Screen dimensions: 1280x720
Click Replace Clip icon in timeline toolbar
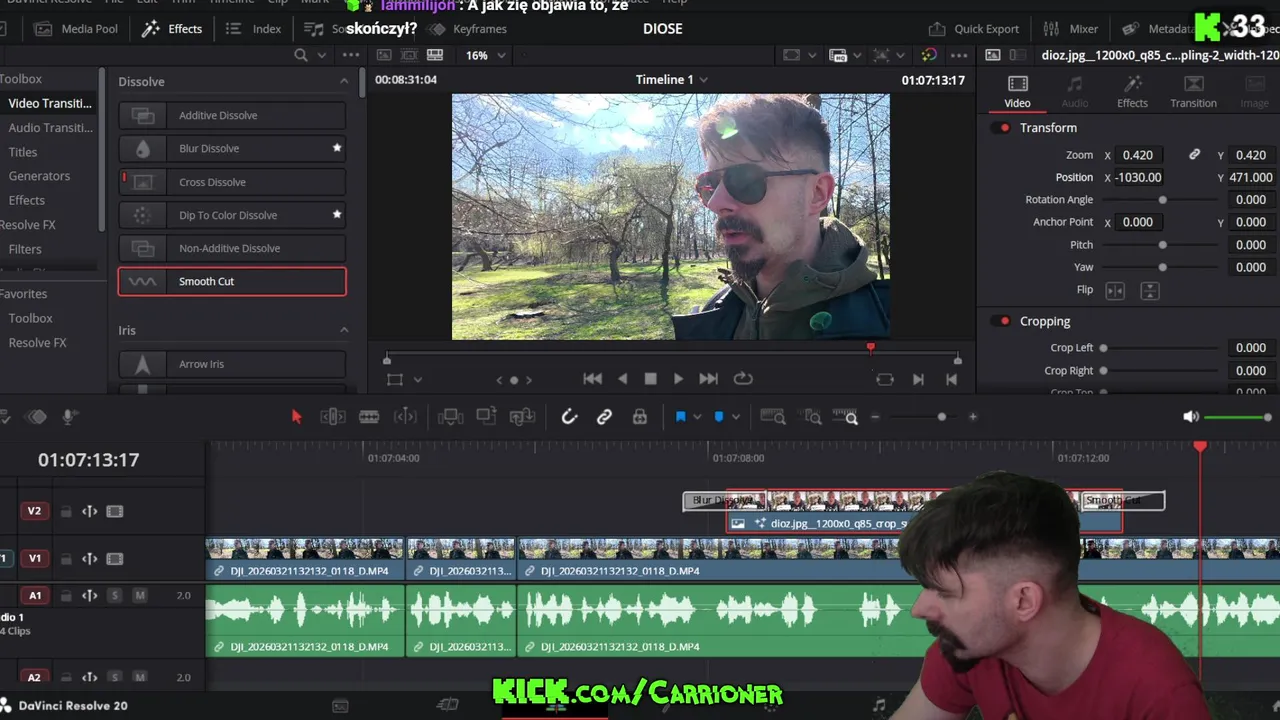click(x=522, y=417)
